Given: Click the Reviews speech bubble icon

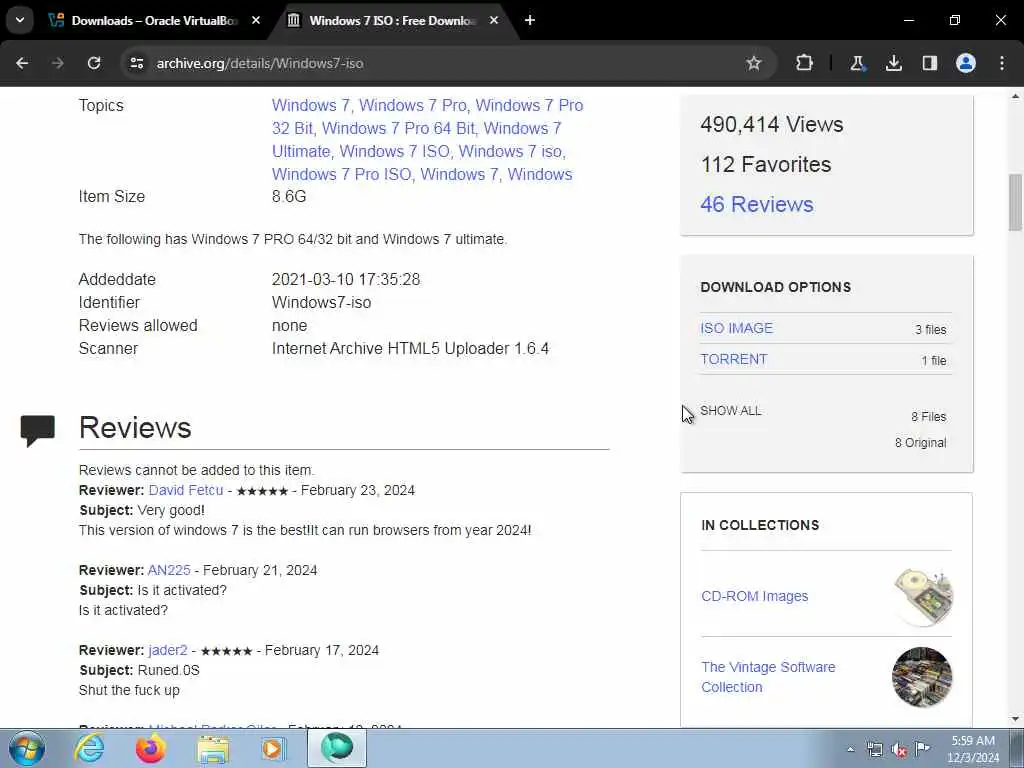Looking at the screenshot, I should point(38,430).
